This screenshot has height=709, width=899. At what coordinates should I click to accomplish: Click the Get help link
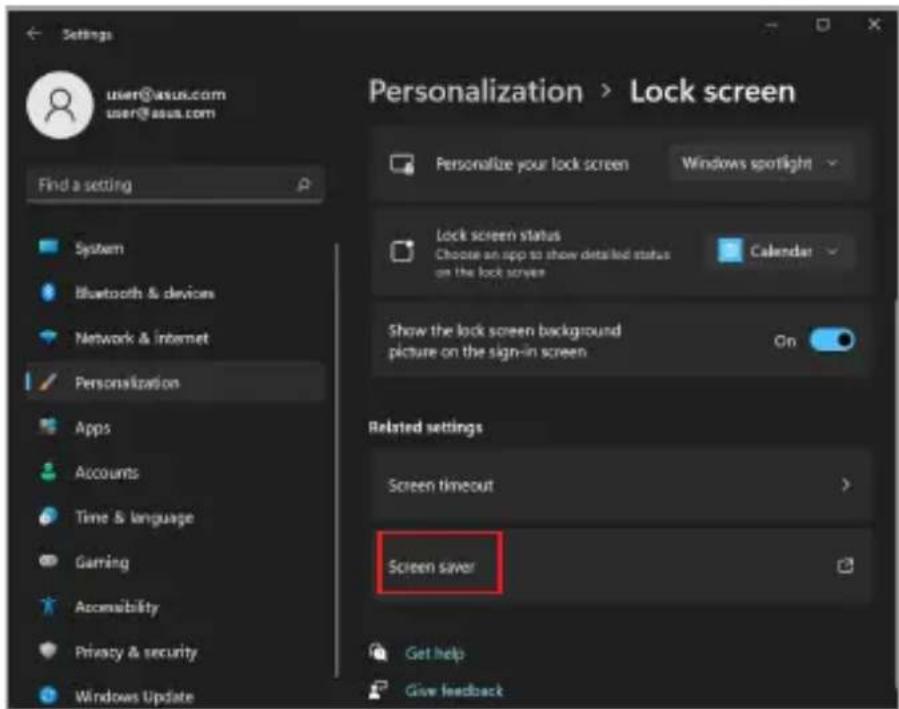tap(435, 653)
